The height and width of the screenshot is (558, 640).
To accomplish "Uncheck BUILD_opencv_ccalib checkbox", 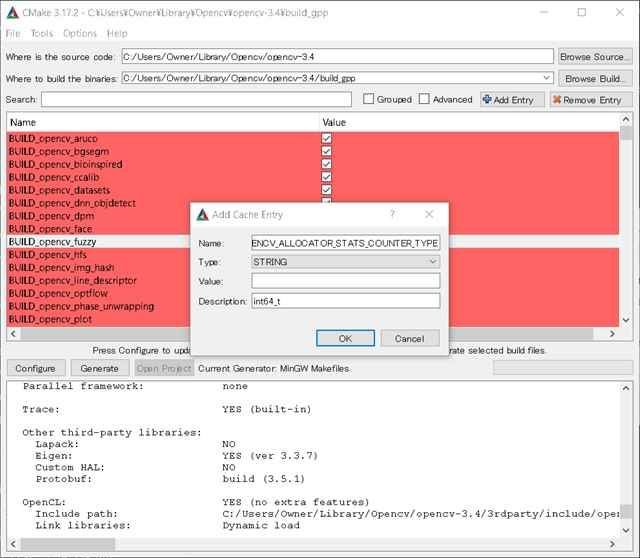I will point(327,177).
